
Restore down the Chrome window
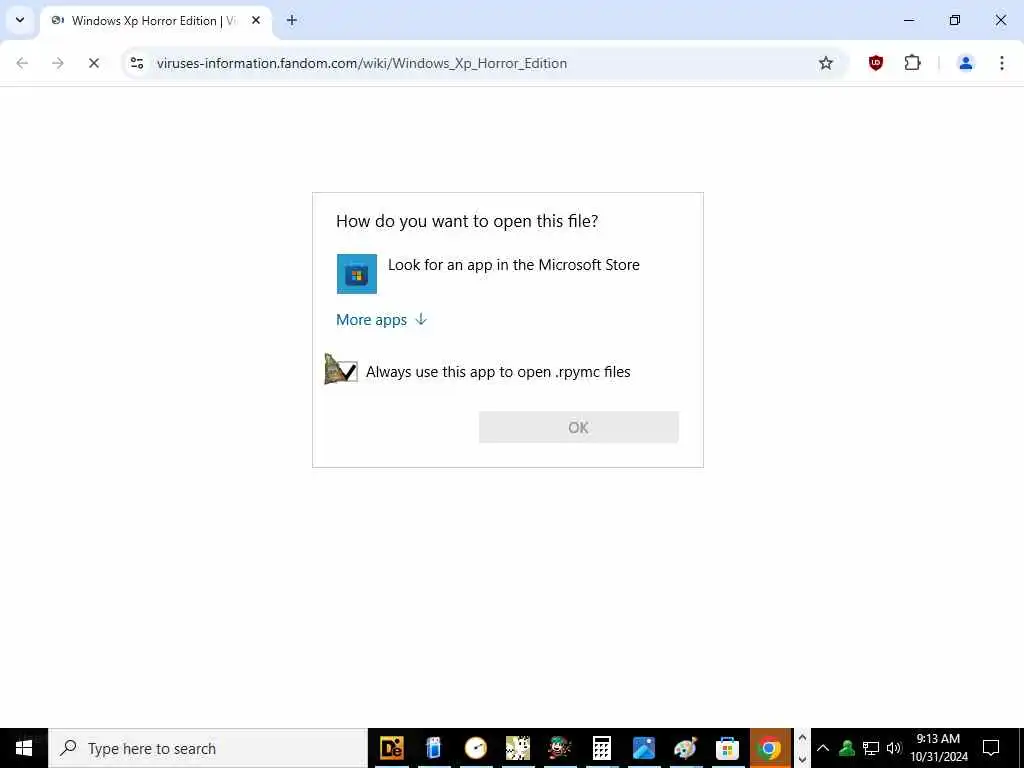pyautogui.click(x=955, y=20)
